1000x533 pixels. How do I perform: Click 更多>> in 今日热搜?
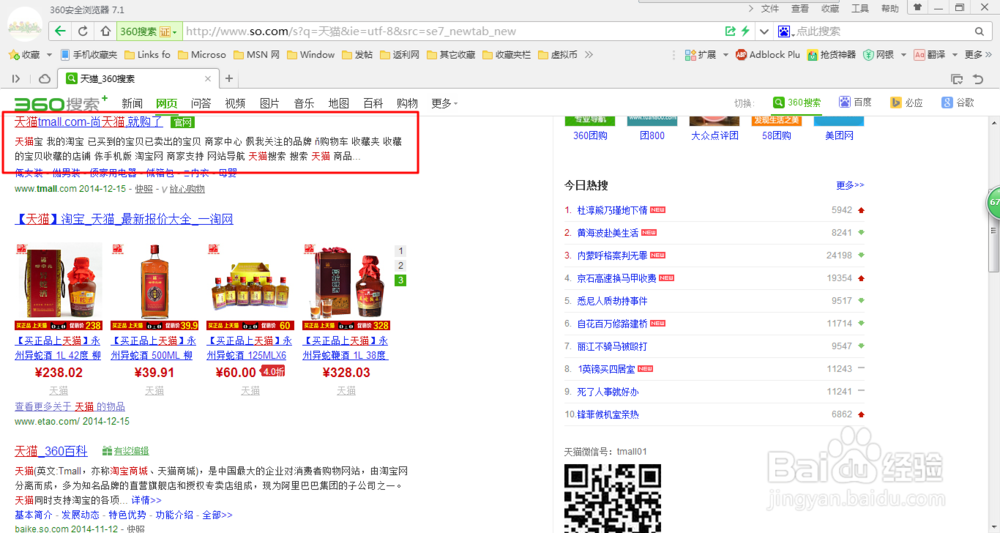tap(850, 185)
